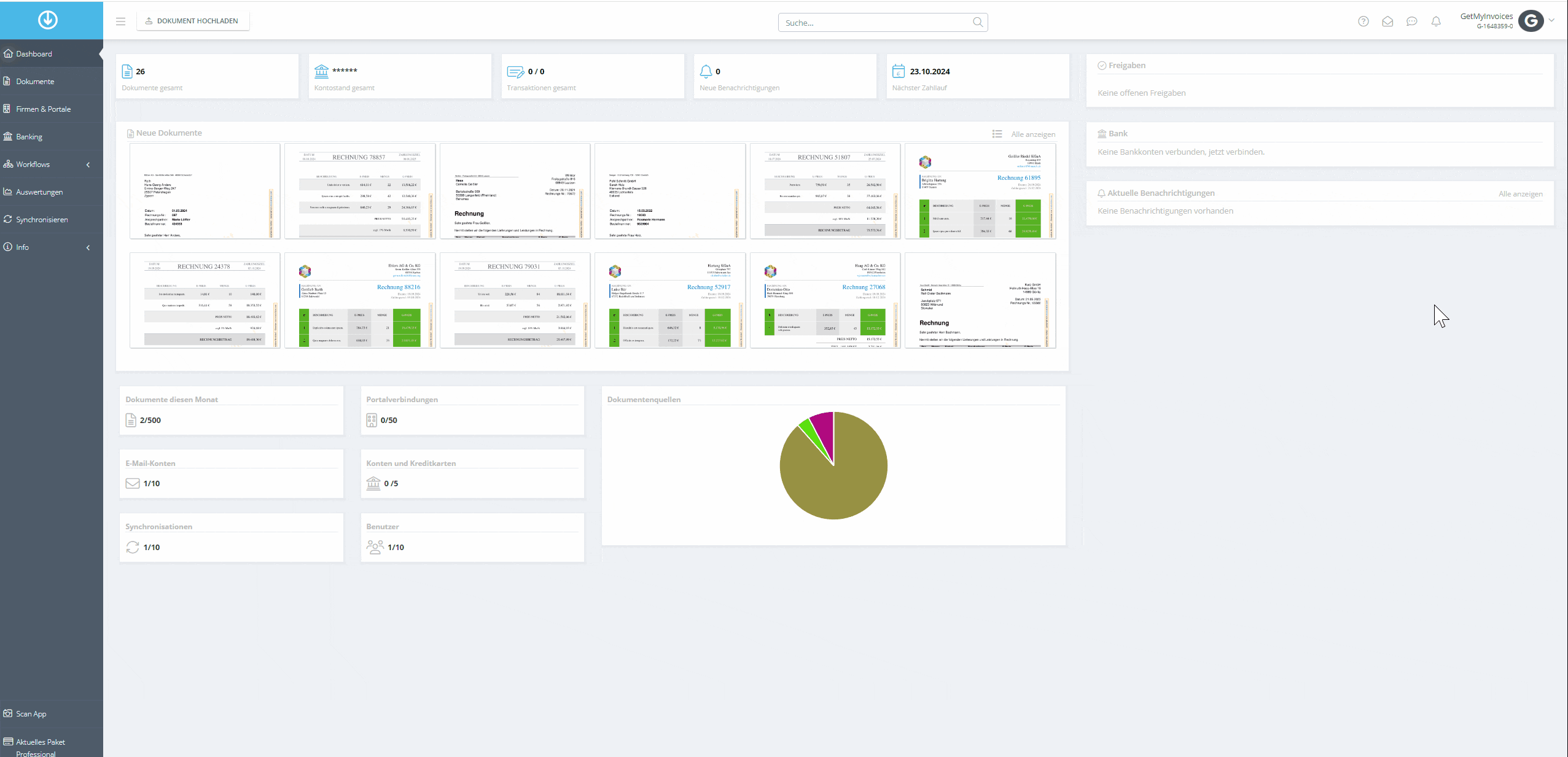Click the Dokument hochladen button
Screen dimensions: 1568x757
tap(192, 21)
